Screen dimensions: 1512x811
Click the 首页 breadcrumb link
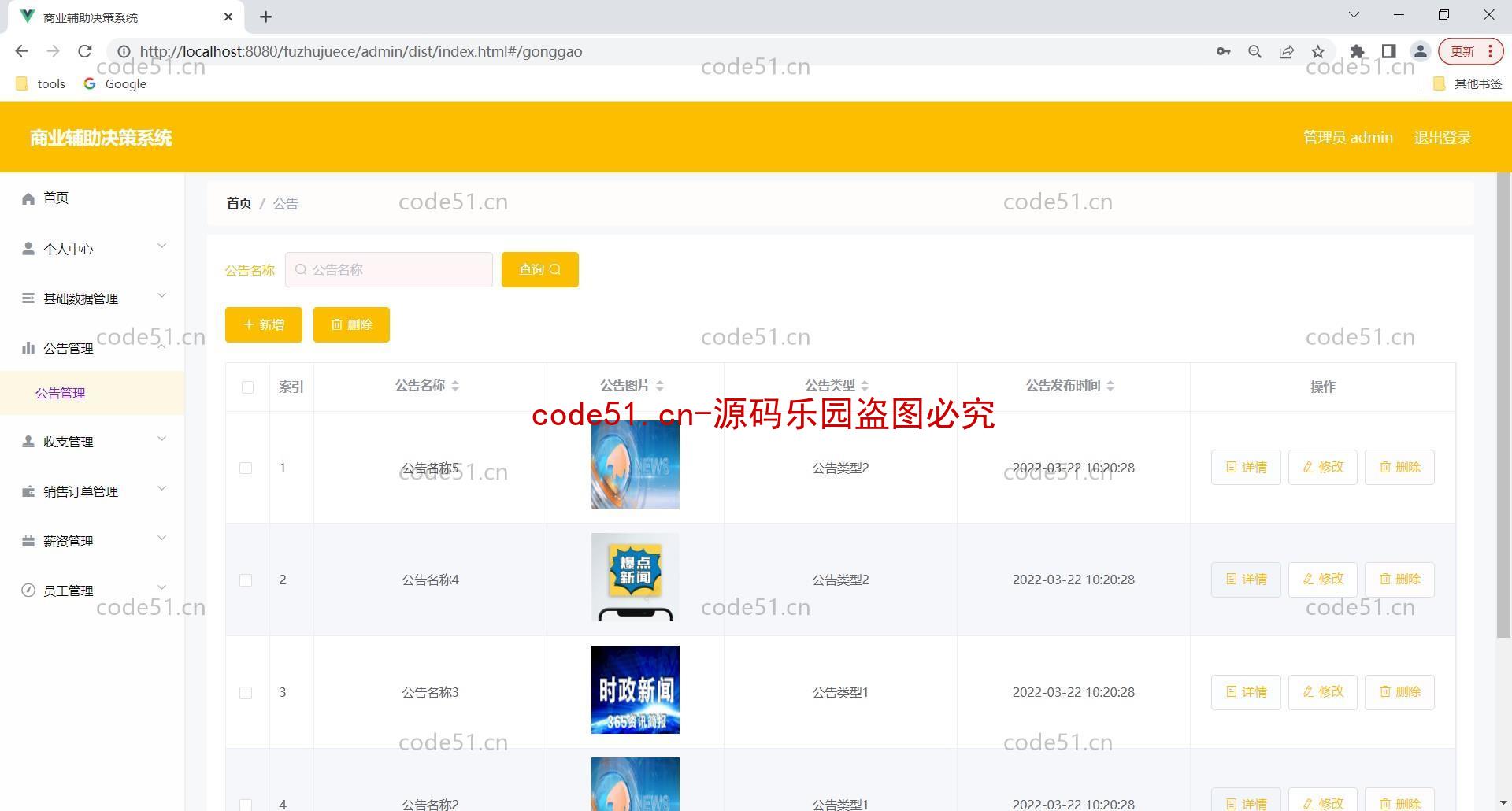239,203
